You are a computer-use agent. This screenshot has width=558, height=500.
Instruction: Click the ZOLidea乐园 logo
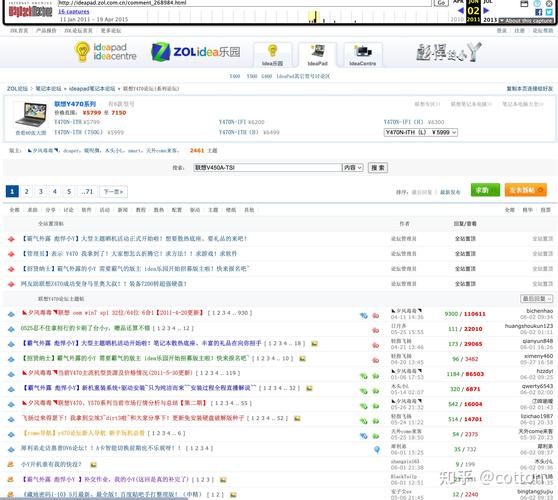click(195, 52)
